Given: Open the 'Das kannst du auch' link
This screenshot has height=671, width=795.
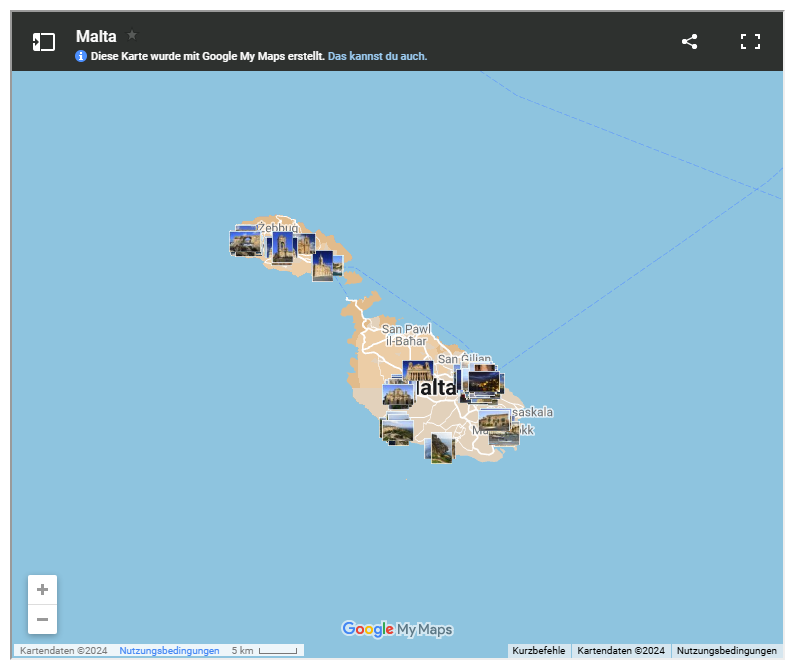Looking at the screenshot, I should coord(377,57).
